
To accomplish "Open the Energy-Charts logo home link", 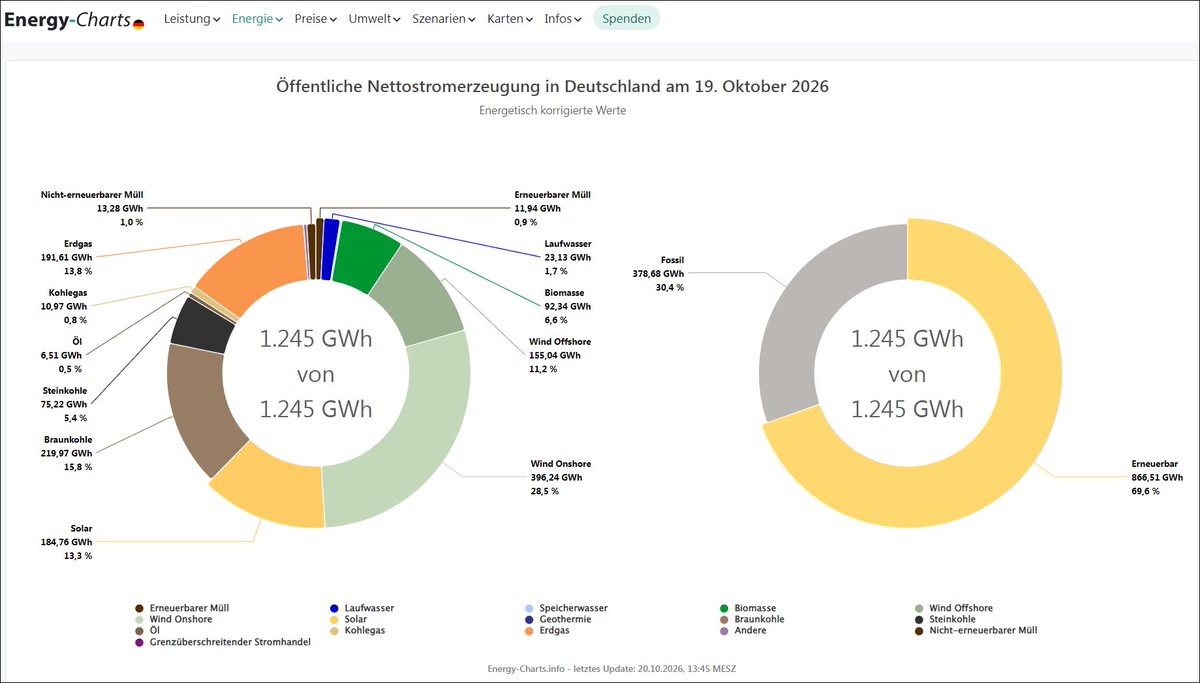I will pos(76,19).
